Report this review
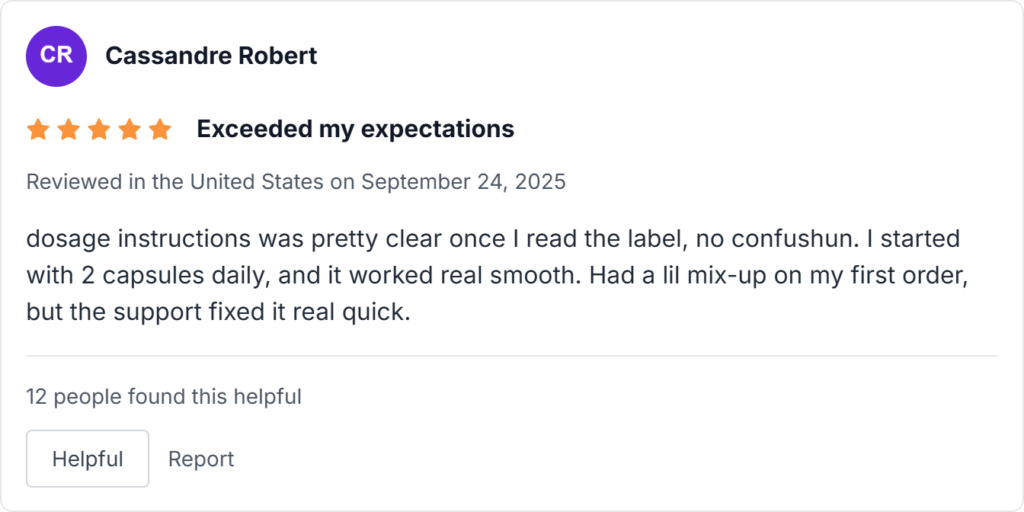This screenshot has height=512, width=1024. click(x=200, y=459)
